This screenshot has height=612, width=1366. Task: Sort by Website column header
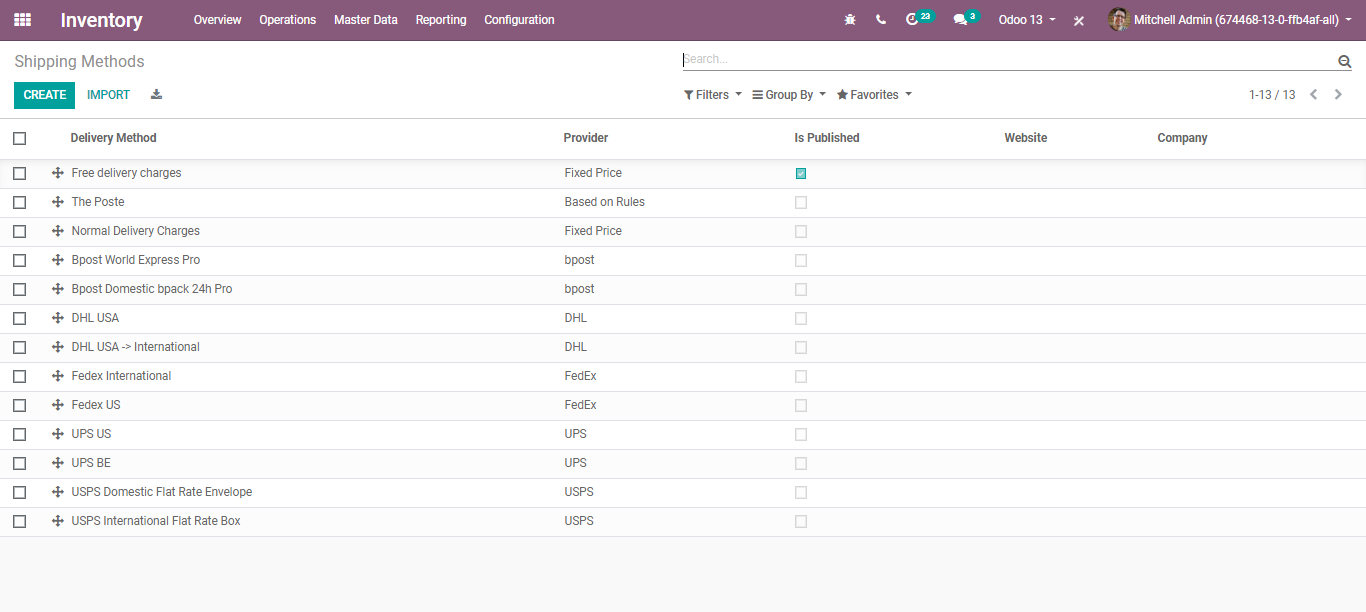tap(1025, 138)
